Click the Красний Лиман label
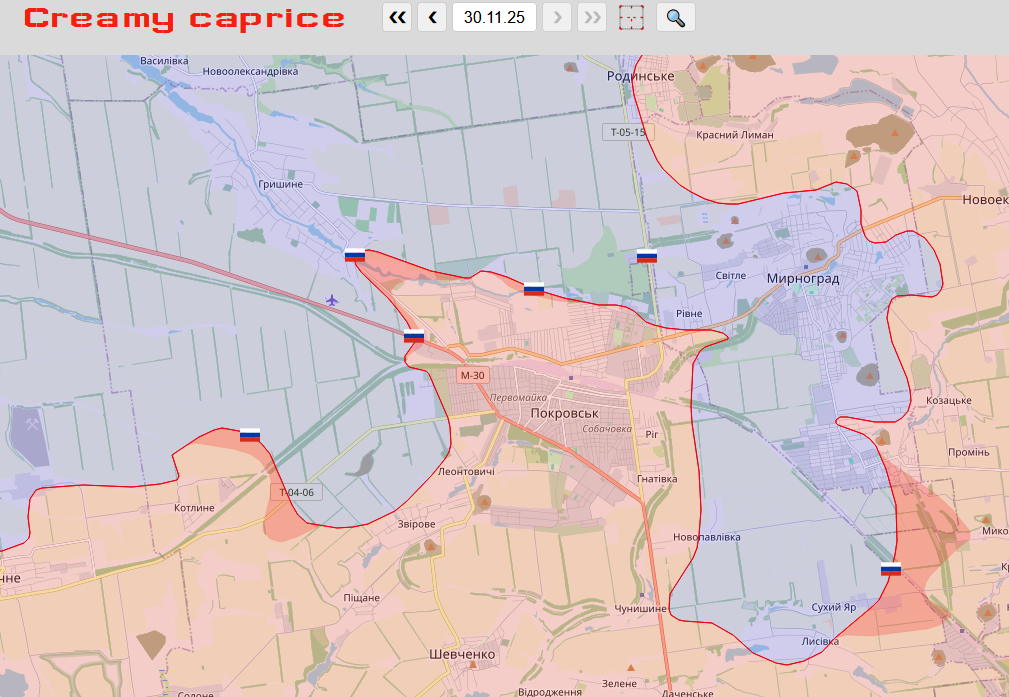1009x697 pixels. point(735,135)
